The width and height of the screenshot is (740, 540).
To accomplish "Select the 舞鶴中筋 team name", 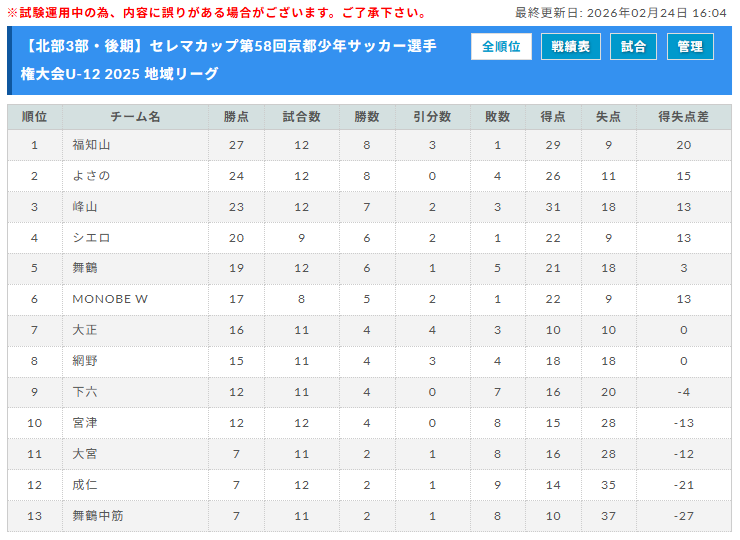I will coord(98,515).
